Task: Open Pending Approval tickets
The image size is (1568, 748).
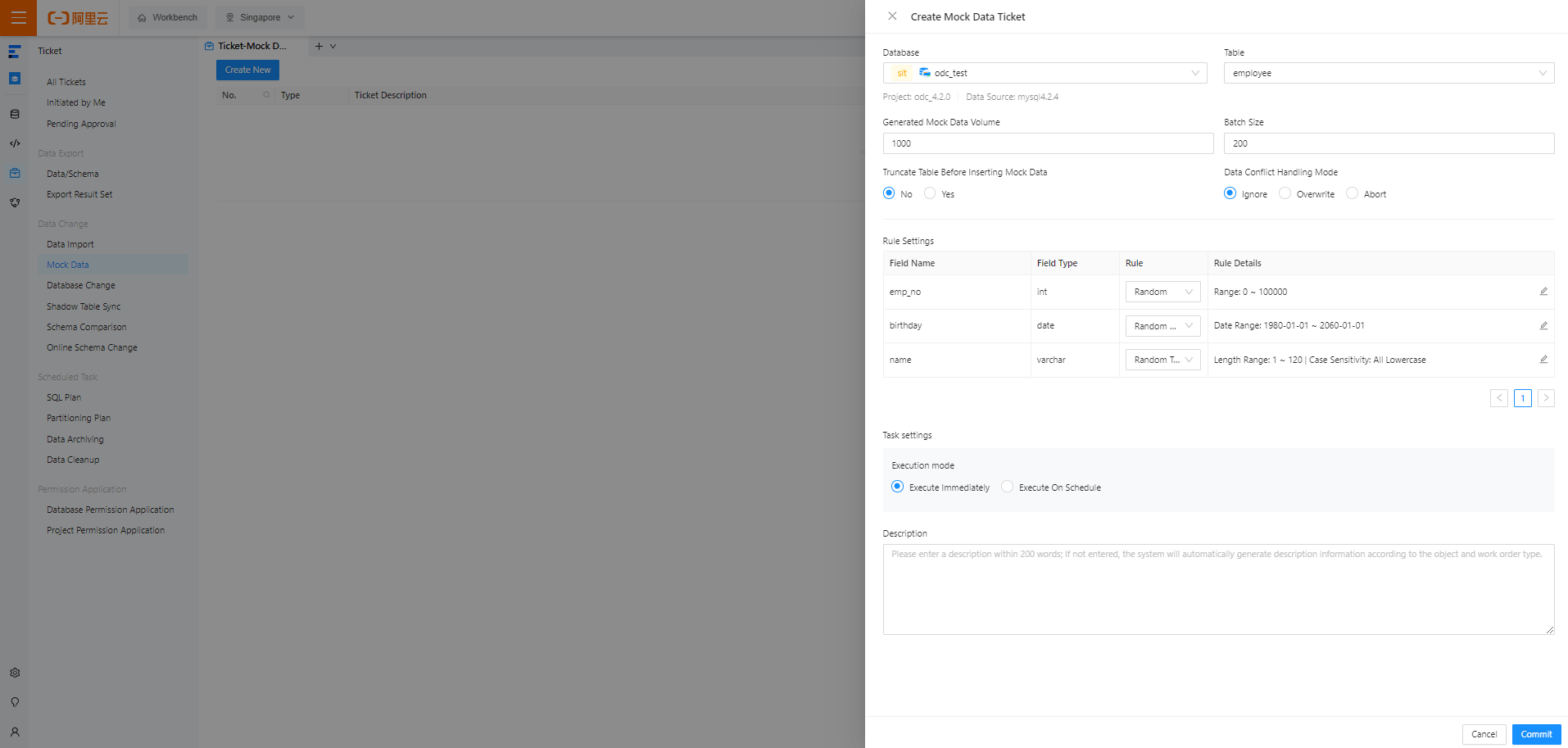Action: tap(81, 124)
